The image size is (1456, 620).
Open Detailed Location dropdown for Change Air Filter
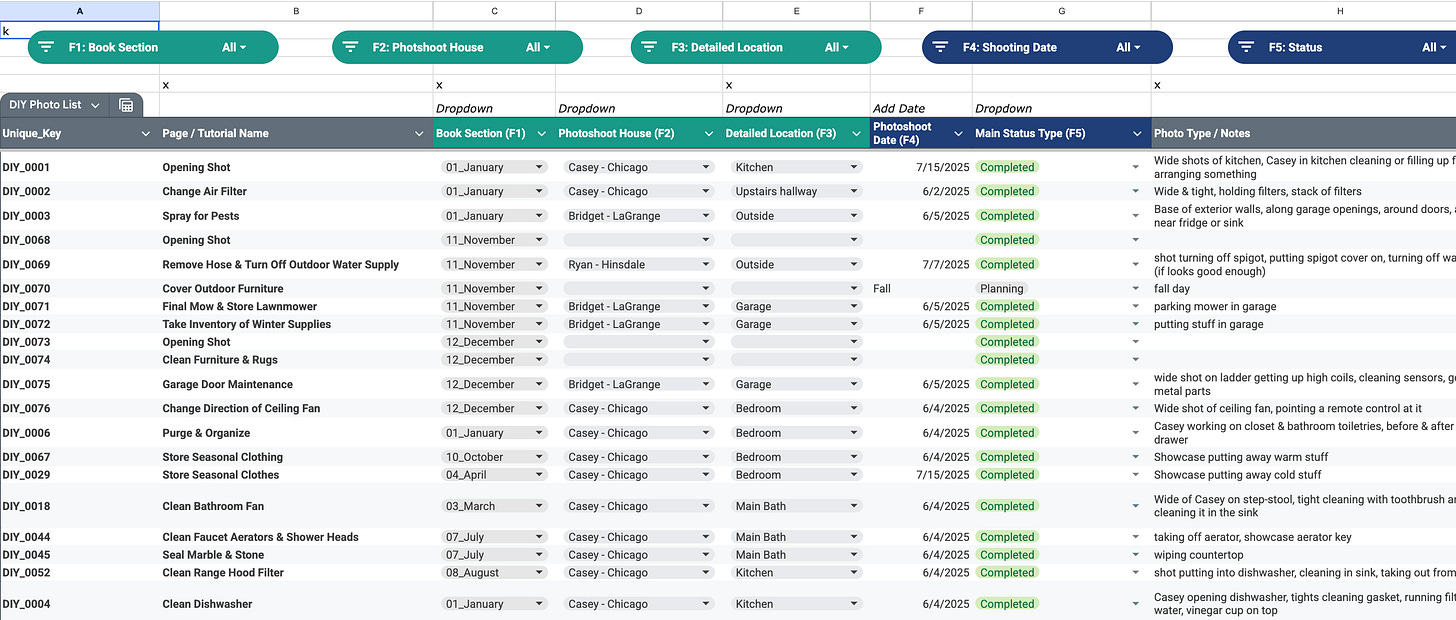[796, 191]
